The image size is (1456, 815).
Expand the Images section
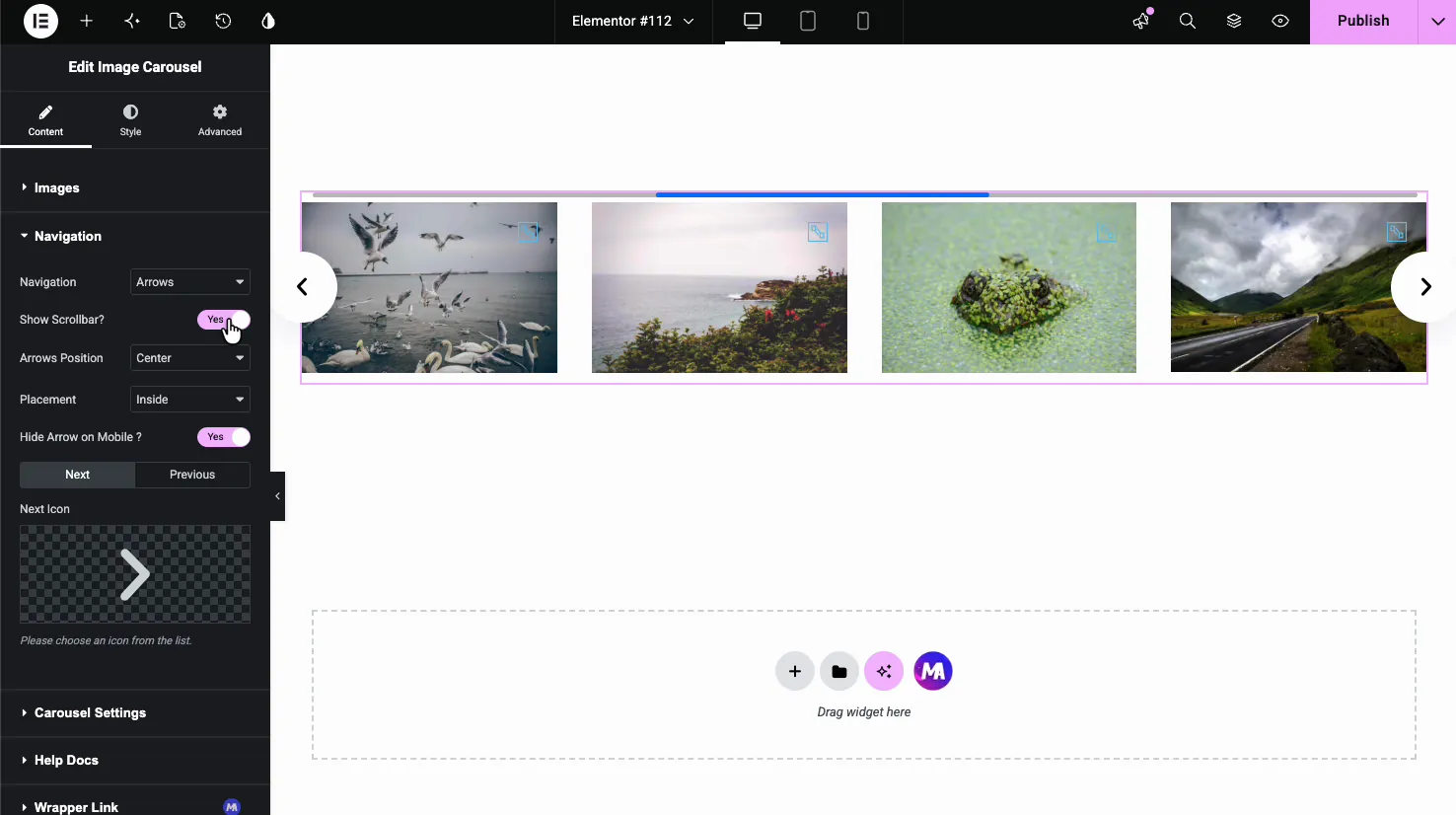tap(135, 187)
